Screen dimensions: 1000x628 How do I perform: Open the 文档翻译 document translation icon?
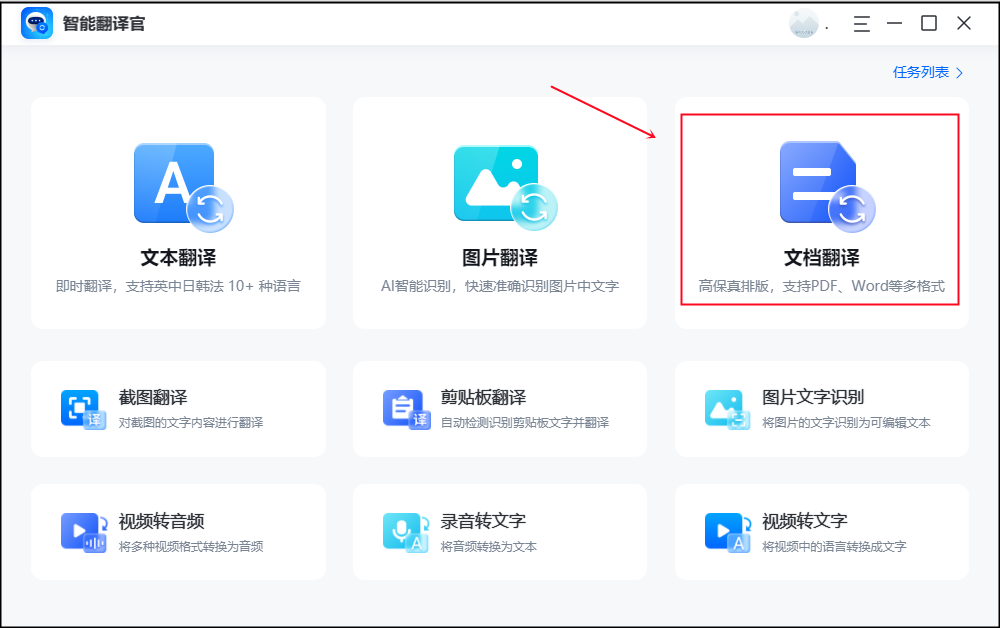827,187
